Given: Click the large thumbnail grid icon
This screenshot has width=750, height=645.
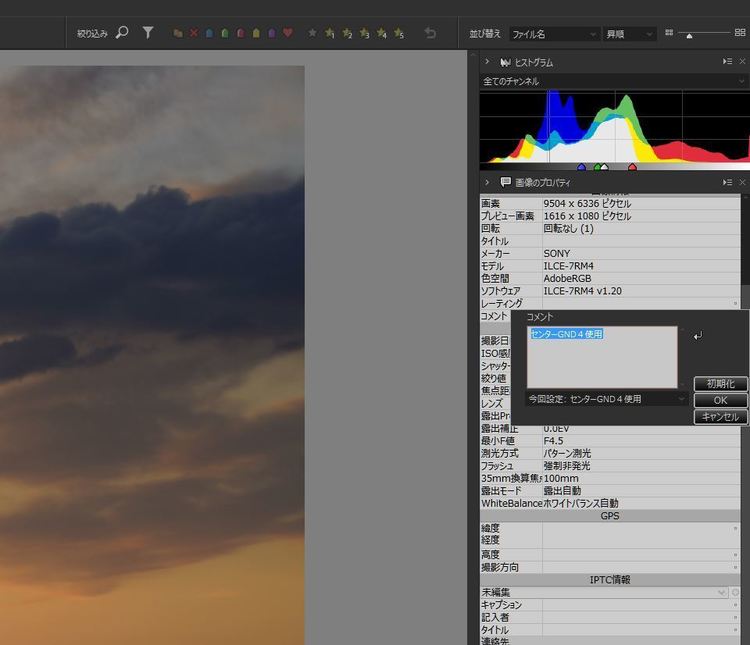Looking at the screenshot, I should point(741,33).
